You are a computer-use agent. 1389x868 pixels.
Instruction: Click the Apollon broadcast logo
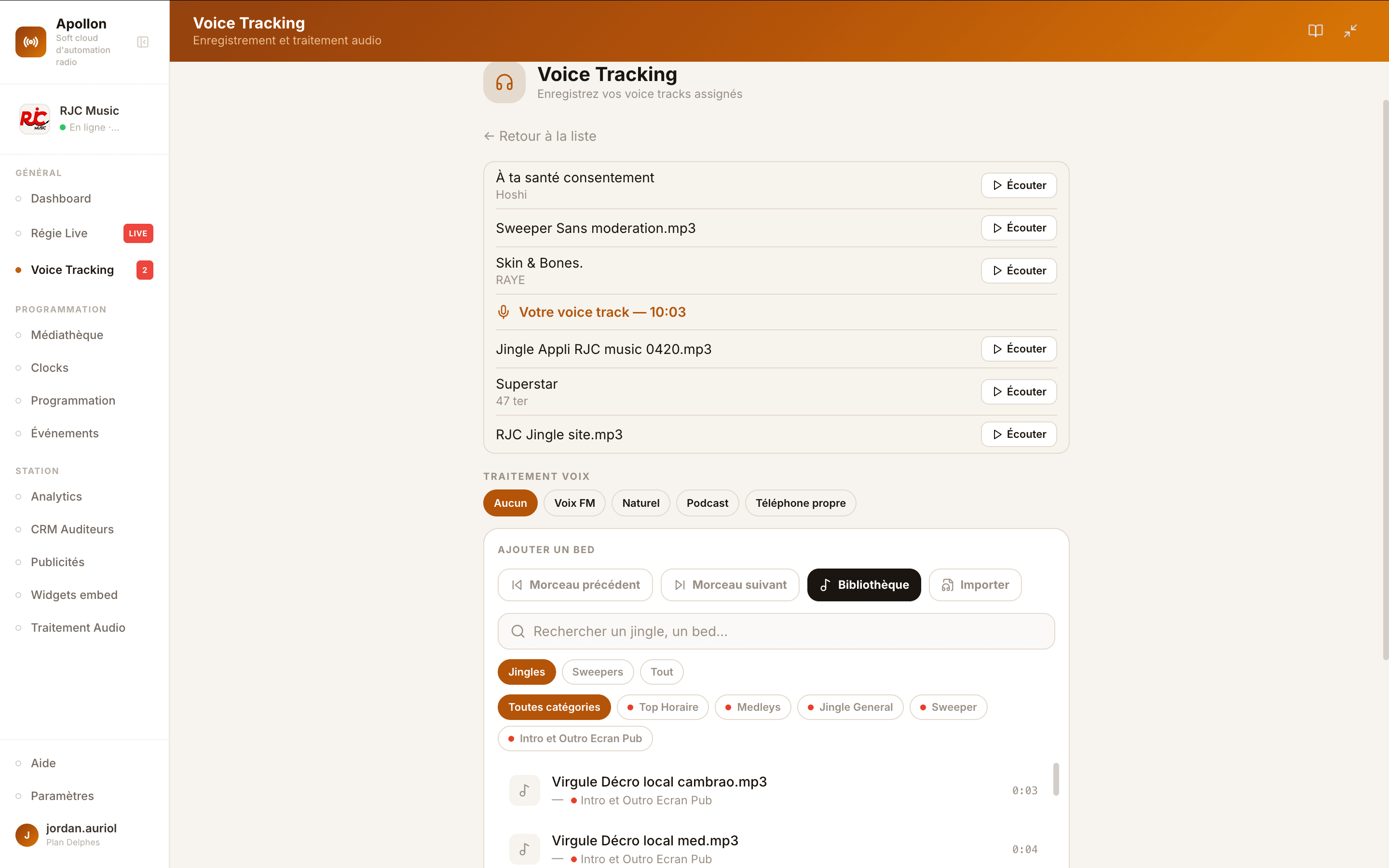[31, 42]
